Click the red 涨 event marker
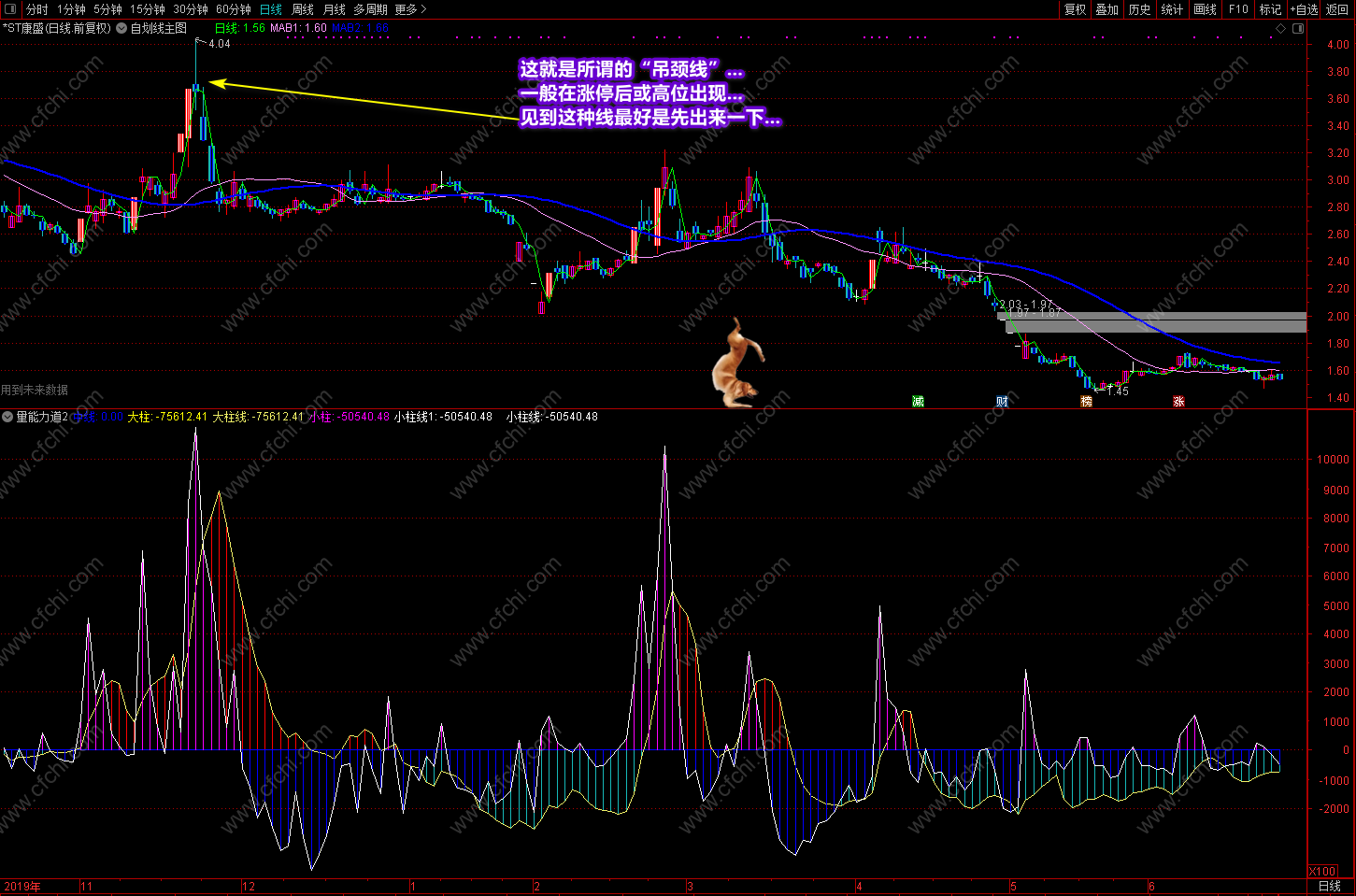The image size is (1356, 896). click(1178, 402)
